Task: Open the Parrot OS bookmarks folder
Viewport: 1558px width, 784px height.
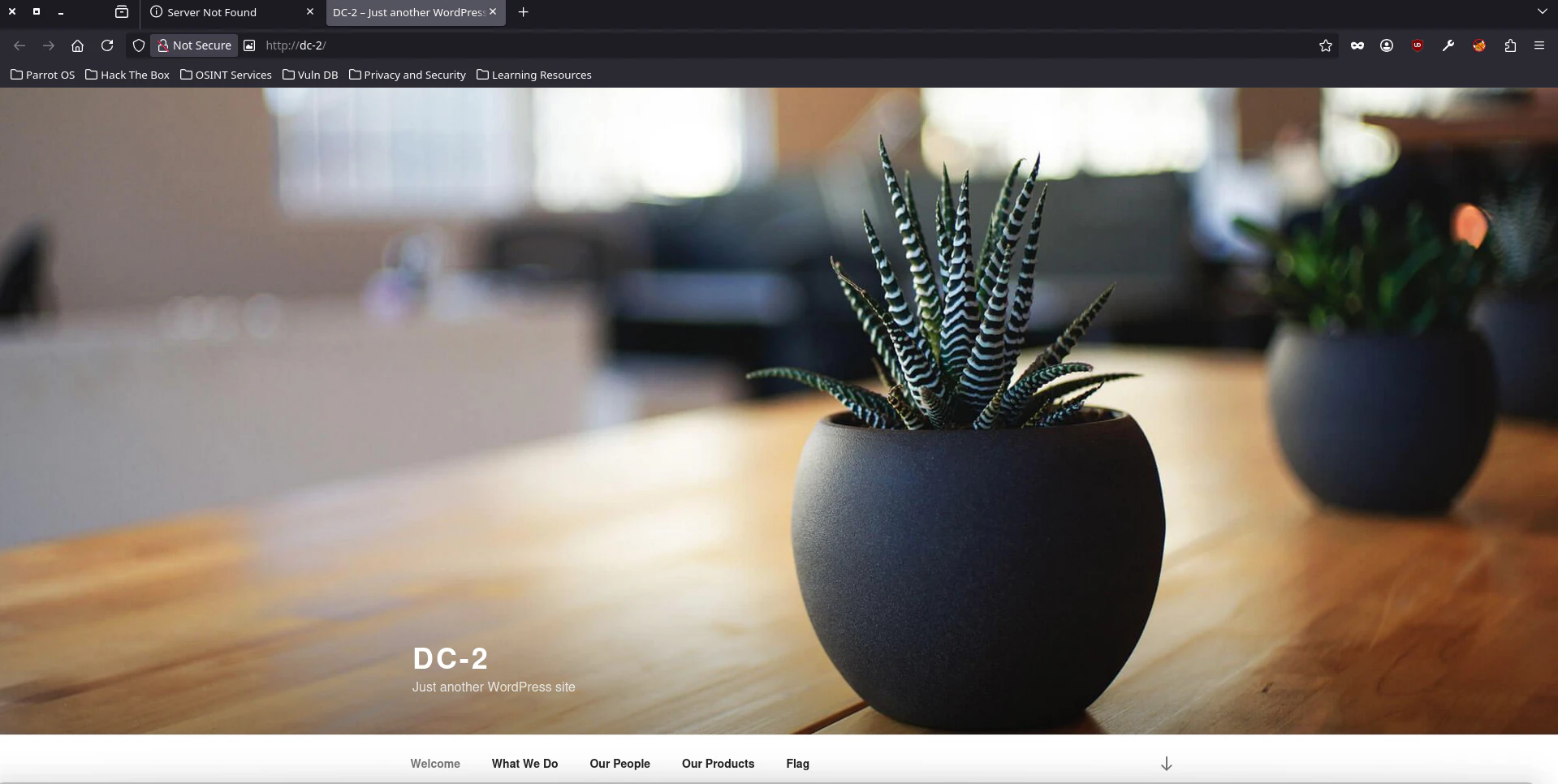Action: pyautogui.click(x=42, y=75)
